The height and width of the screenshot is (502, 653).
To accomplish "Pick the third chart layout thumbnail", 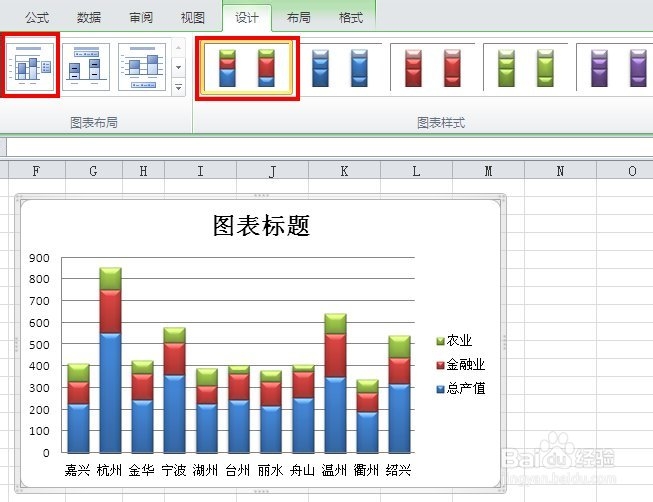I will point(142,67).
